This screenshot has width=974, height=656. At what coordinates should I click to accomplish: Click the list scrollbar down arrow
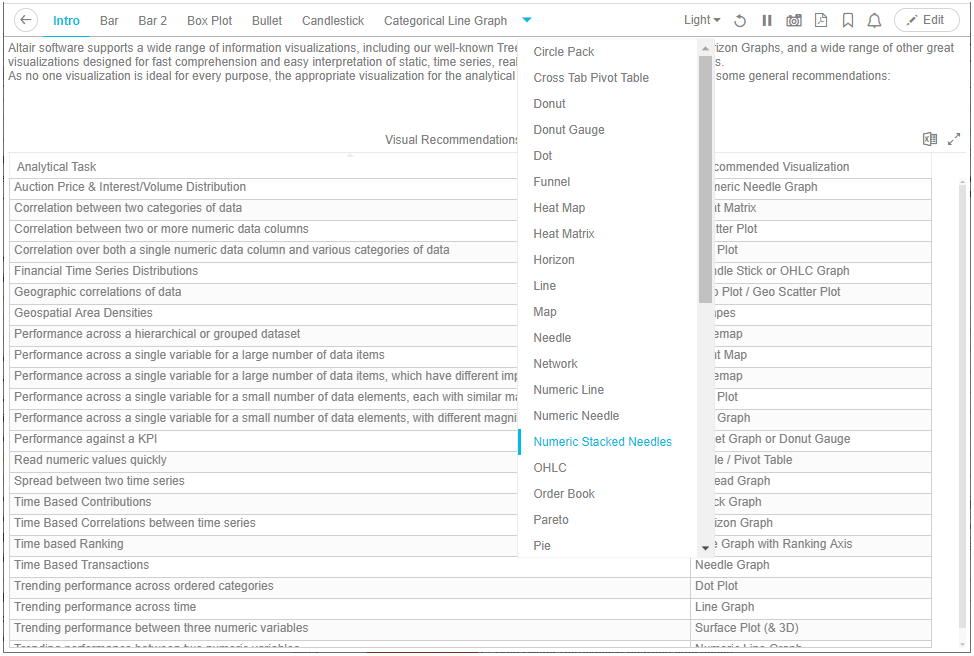[705, 548]
